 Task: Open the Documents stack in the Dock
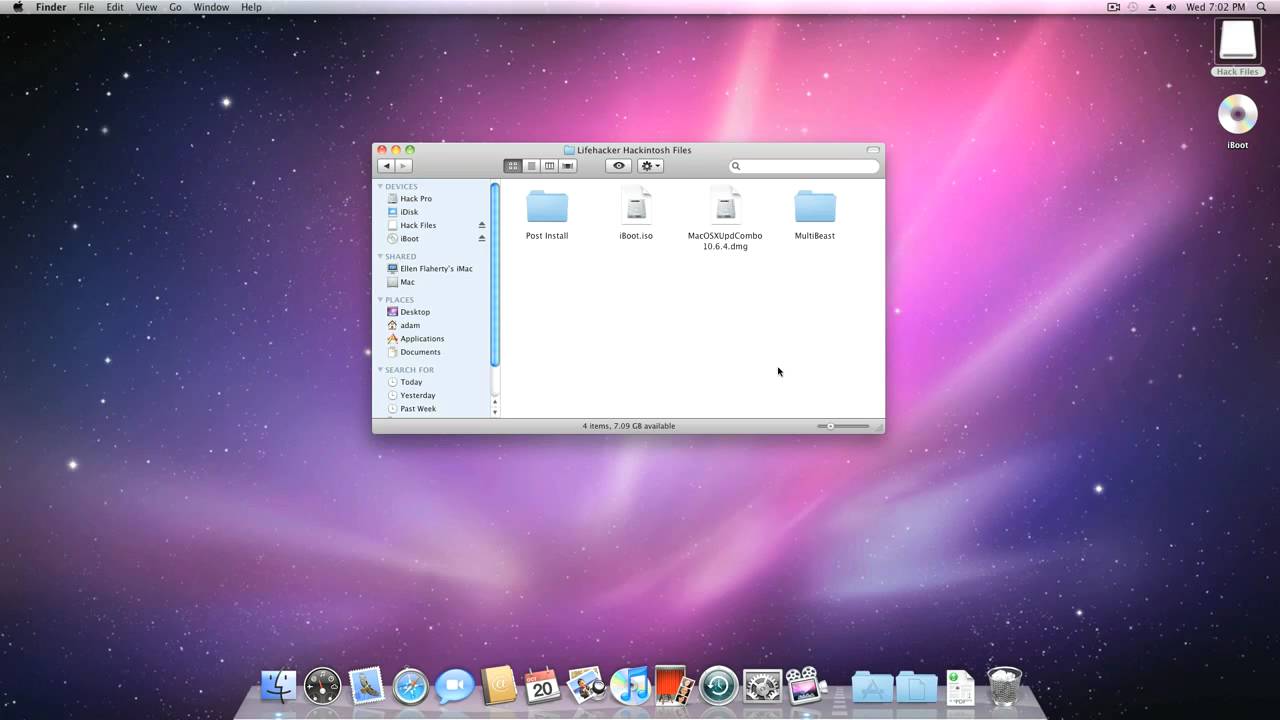point(916,687)
